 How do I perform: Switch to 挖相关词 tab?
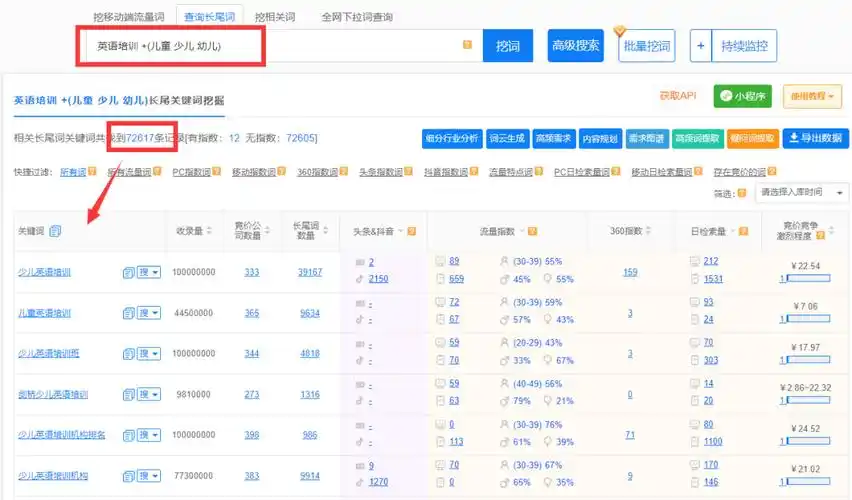pyautogui.click(x=275, y=17)
